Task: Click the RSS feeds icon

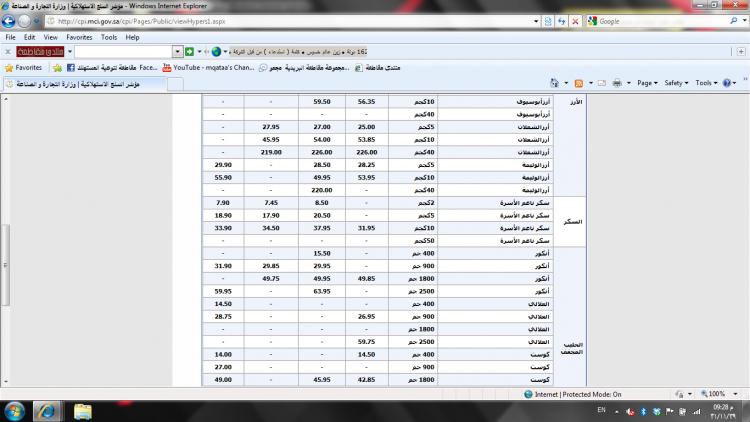Action: click(579, 83)
